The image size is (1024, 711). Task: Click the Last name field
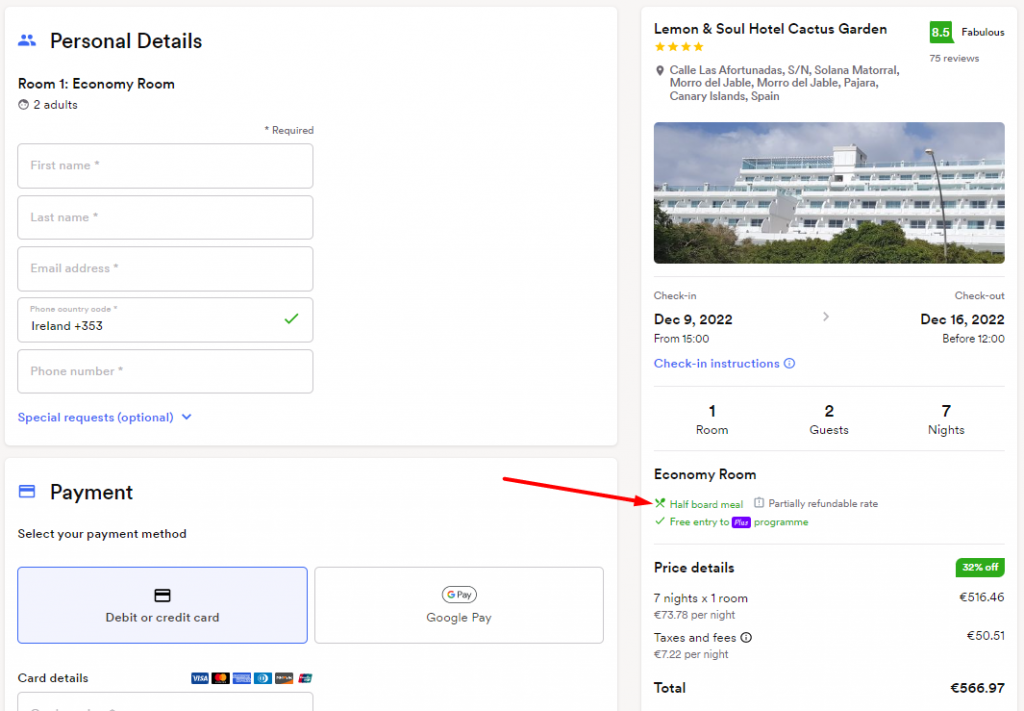pyautogui.click(x=165, y=217)
